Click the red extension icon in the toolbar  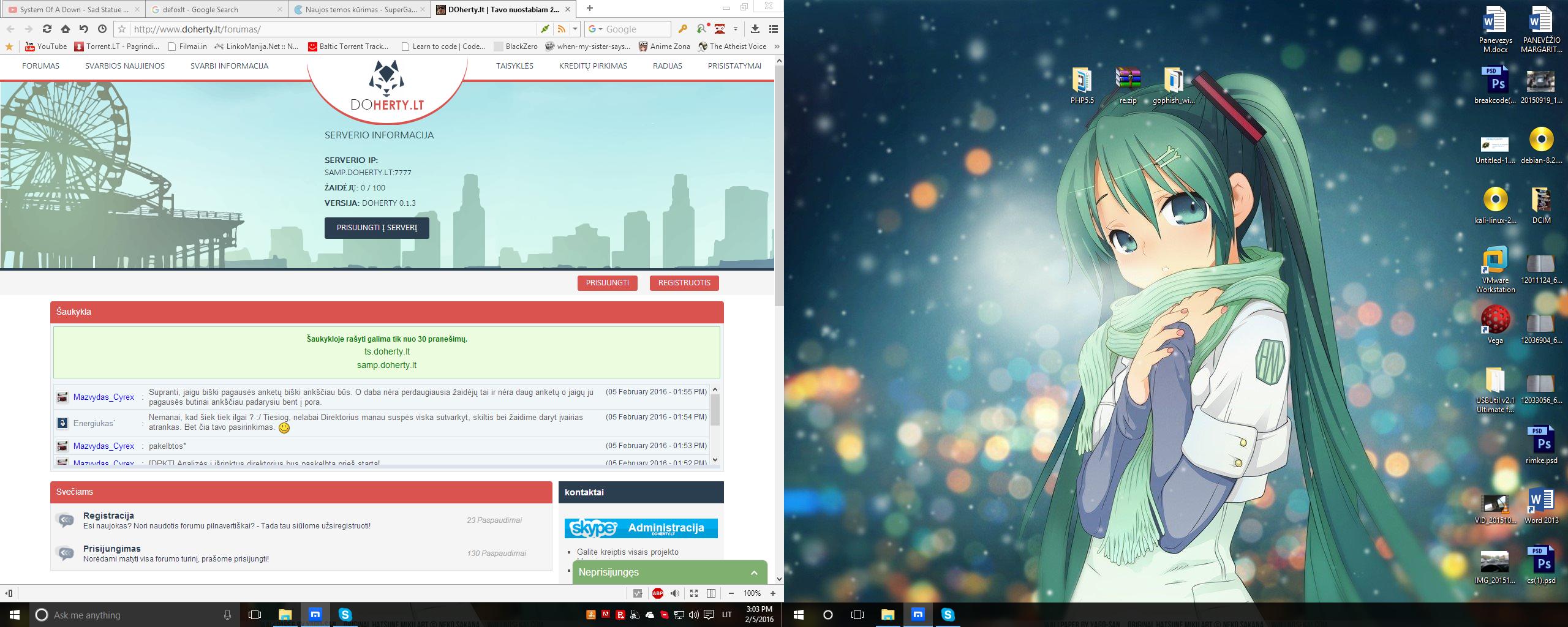720,29
